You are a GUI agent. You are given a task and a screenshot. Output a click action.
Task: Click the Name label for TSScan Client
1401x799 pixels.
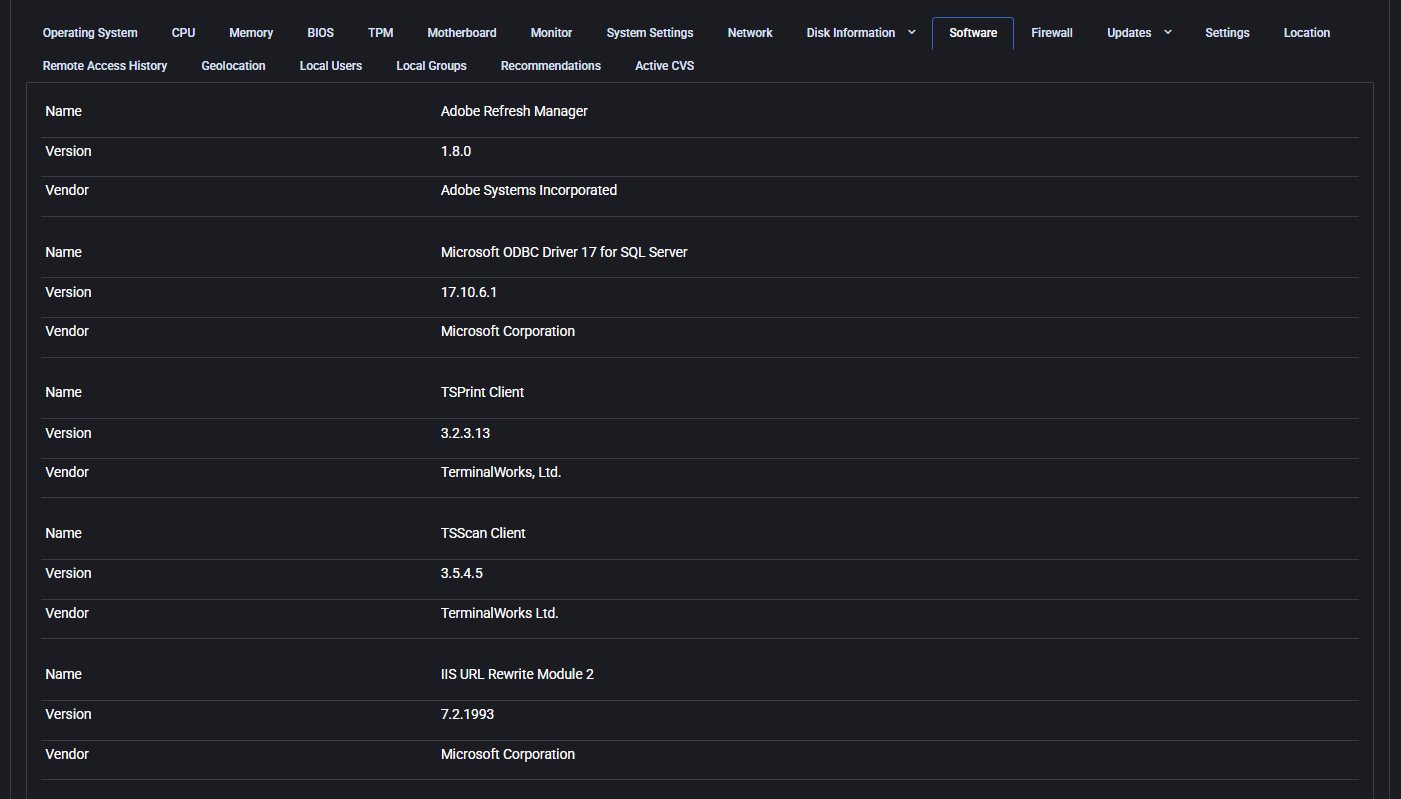coord(63,534)
